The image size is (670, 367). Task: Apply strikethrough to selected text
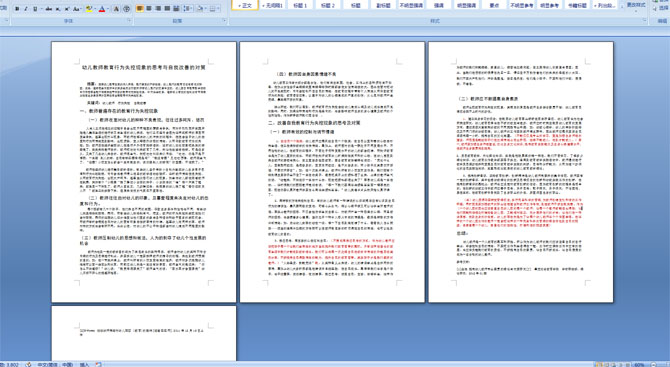click(x=49, y=9)
